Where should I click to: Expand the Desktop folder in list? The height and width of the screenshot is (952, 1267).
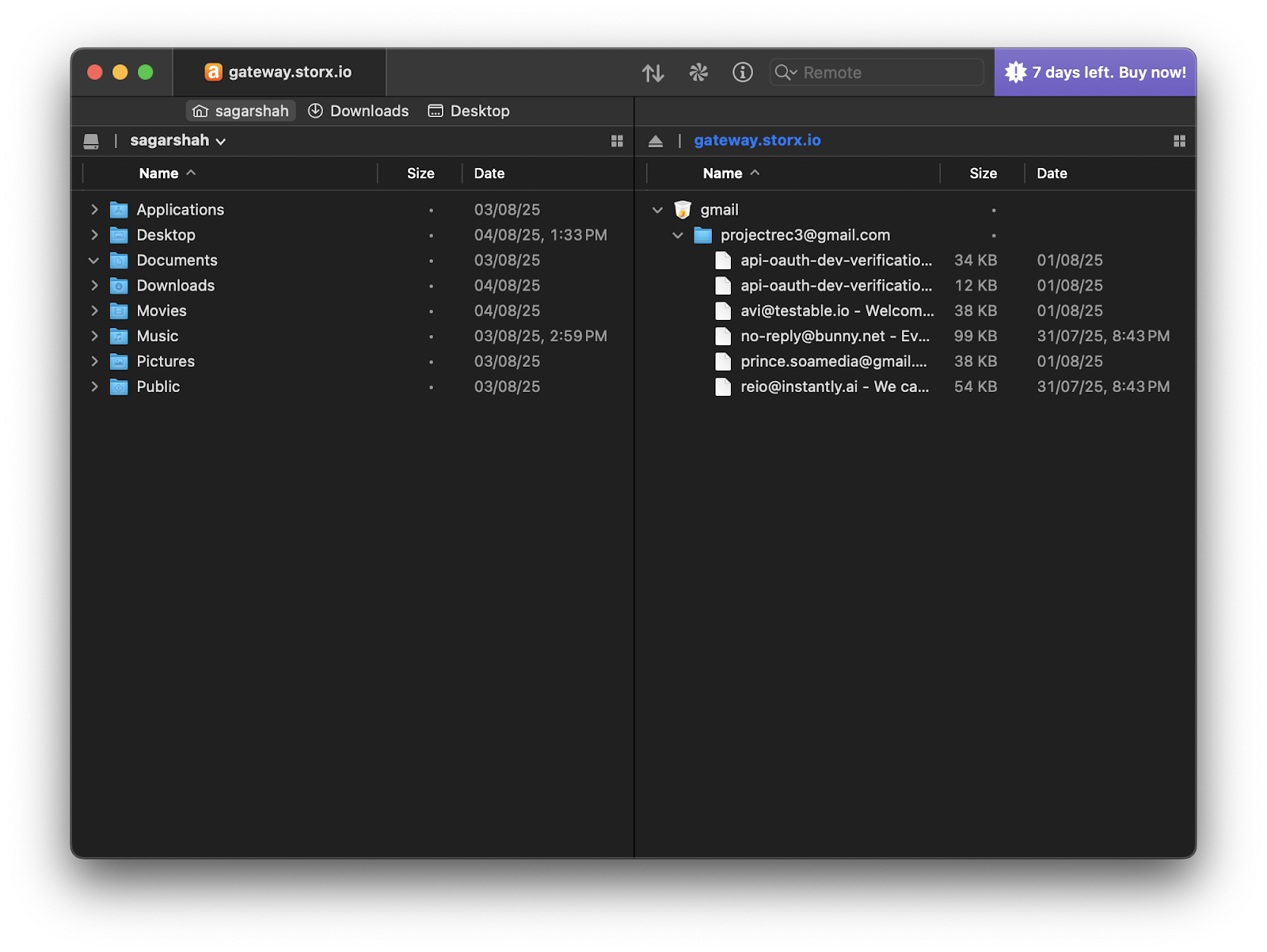tap(94, 235)
